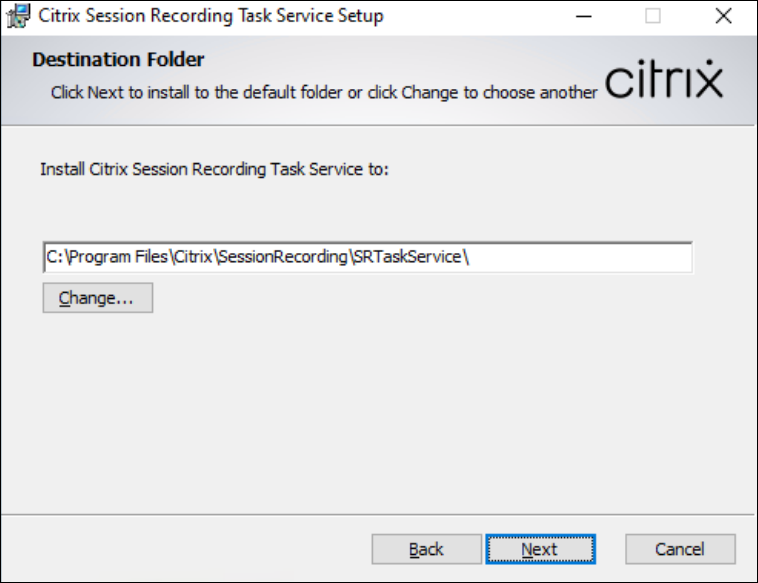758x583 pixels.
Task: Open Change... to pick another folder
Action: tap(97, 298)
